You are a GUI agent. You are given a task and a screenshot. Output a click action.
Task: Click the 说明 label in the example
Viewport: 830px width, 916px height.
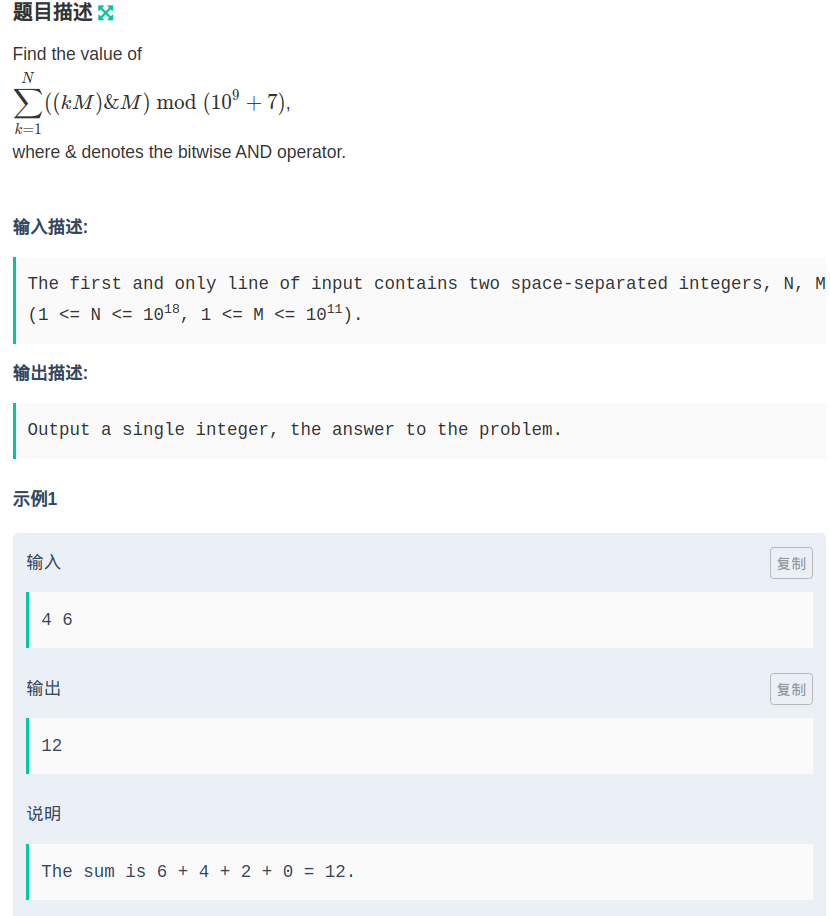click(x=44, y=814)
